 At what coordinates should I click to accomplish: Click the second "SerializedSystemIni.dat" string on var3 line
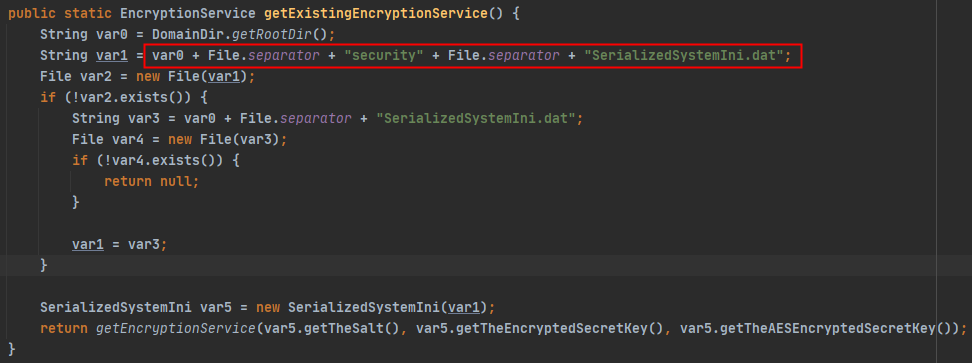point(476,118)
